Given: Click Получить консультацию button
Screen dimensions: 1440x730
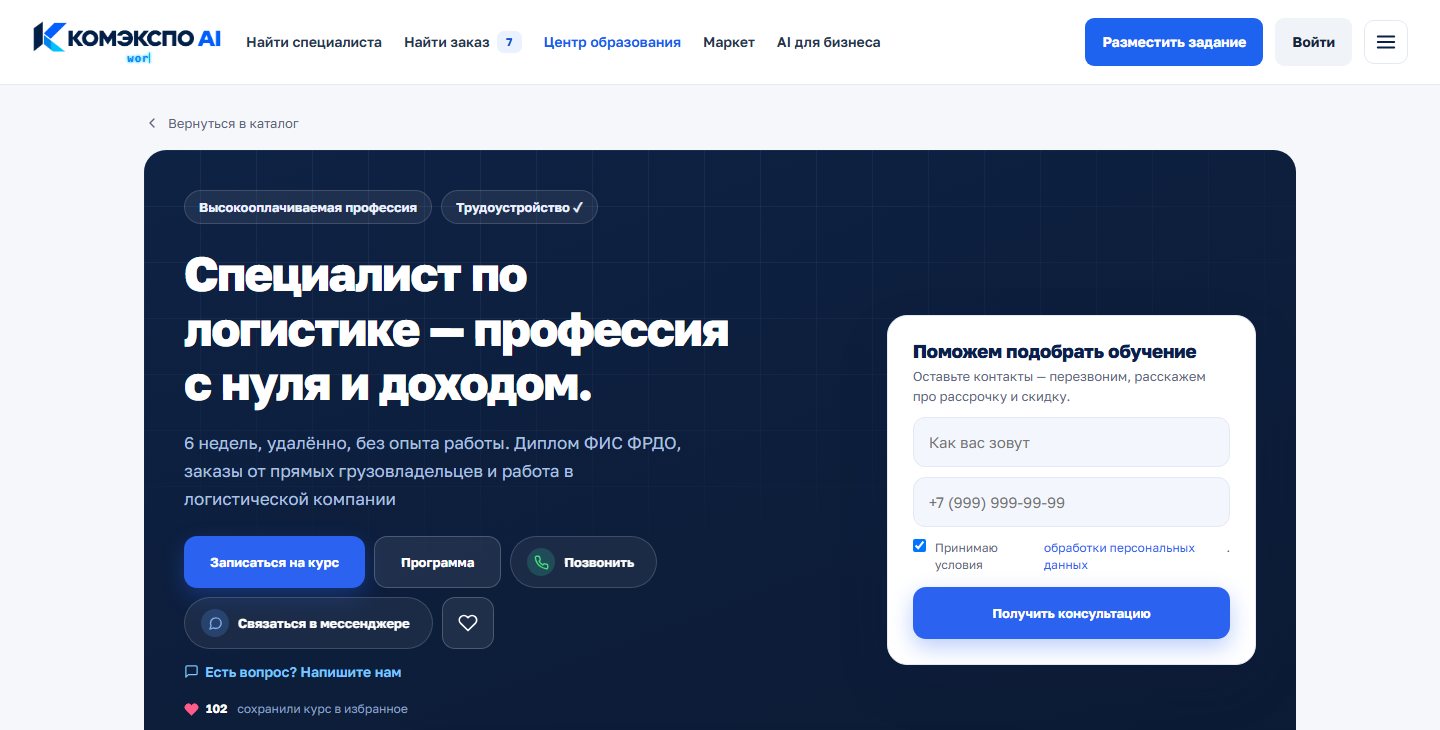Looking at the screenshot, I should pos(1071,613).
